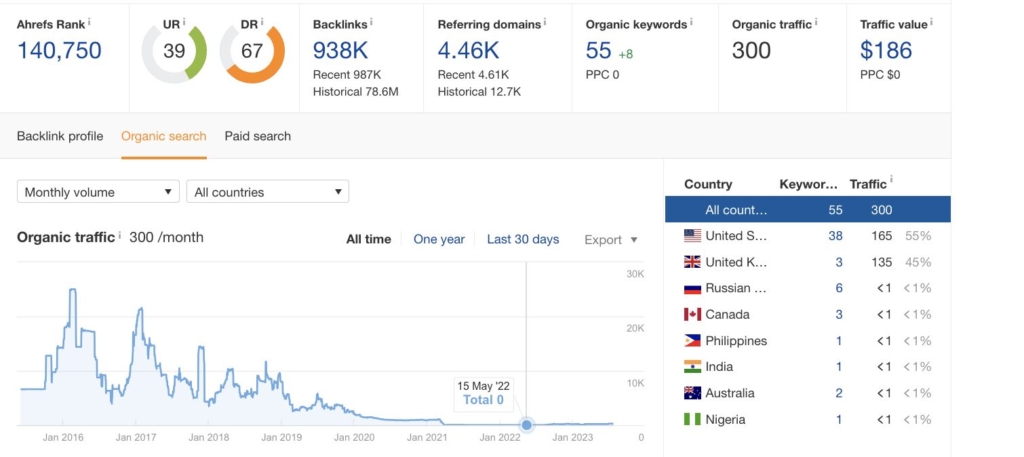The image size is (1024, 457).
Task: Click the DR info icon
Action: (264, 20)
